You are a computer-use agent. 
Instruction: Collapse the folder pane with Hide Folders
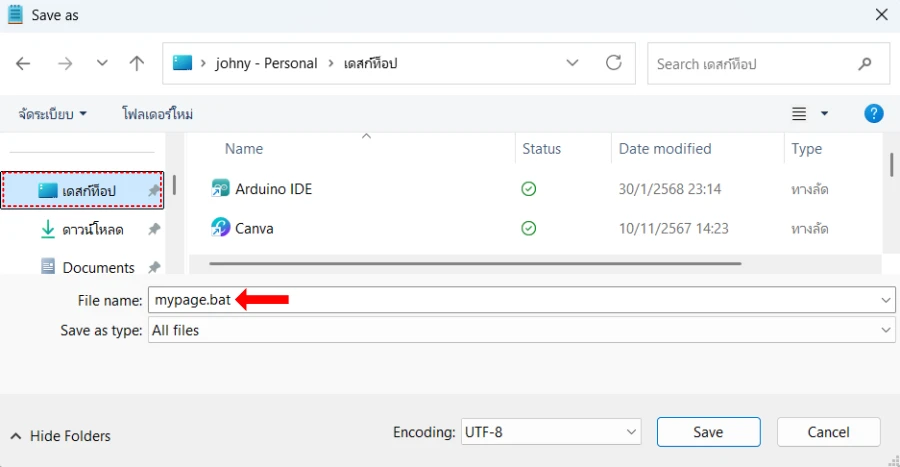(x=60, y=436)
